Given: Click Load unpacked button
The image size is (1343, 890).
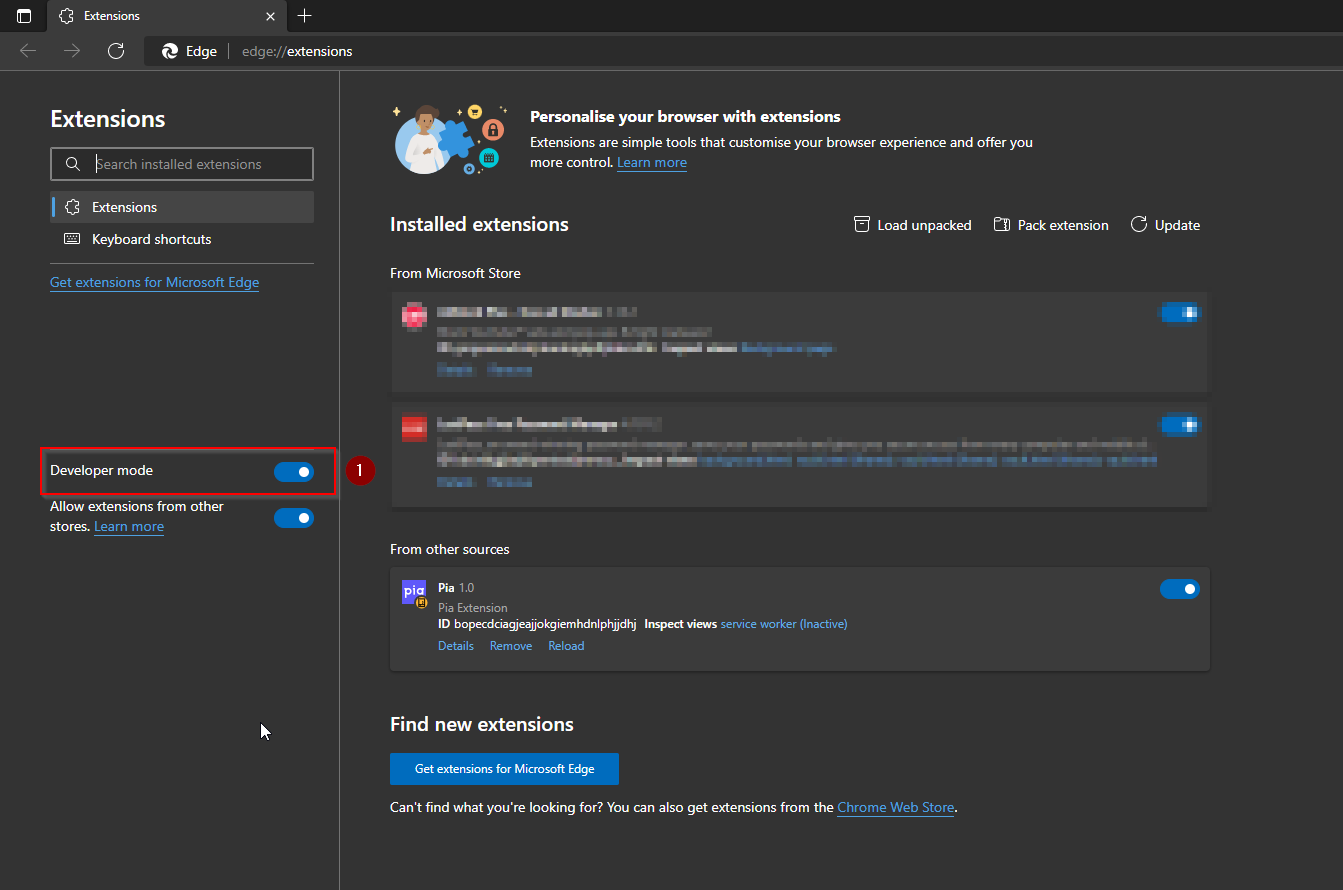Looking at the screenshot, I should click(x=912, y=225).
